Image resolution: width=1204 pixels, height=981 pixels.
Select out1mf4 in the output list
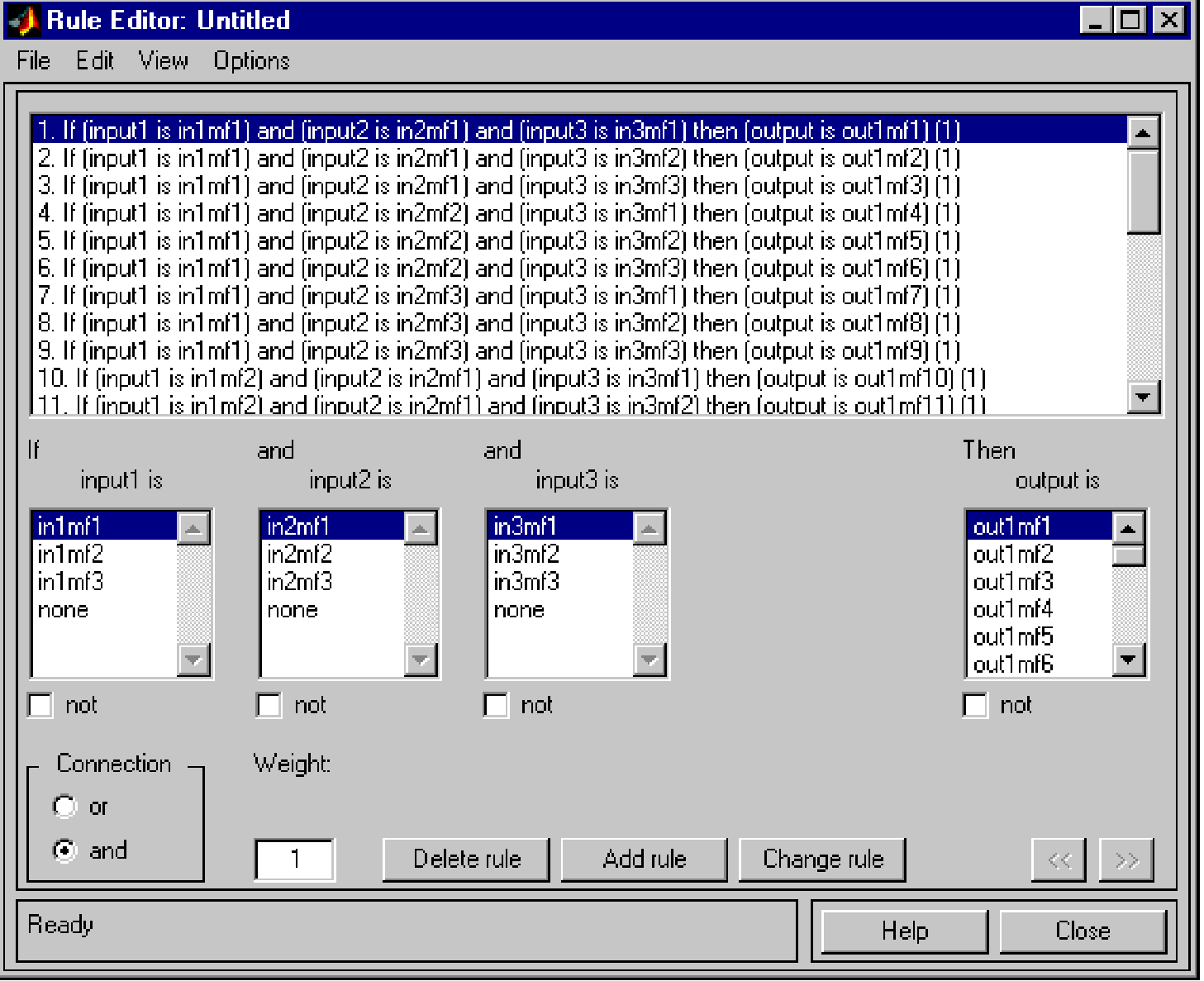click(x=1040, y=609)
